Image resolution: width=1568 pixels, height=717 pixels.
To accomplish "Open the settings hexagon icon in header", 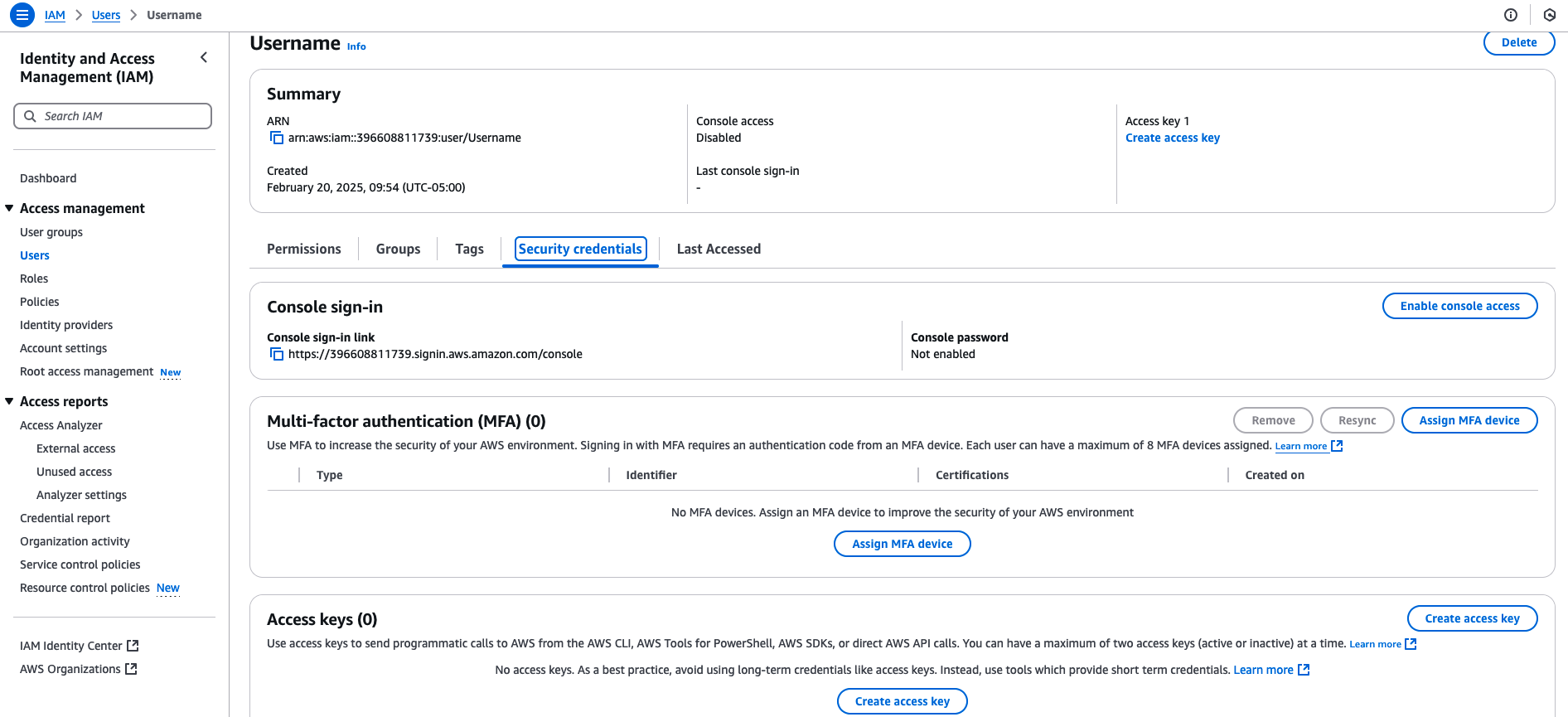I will pos(1549,15).
